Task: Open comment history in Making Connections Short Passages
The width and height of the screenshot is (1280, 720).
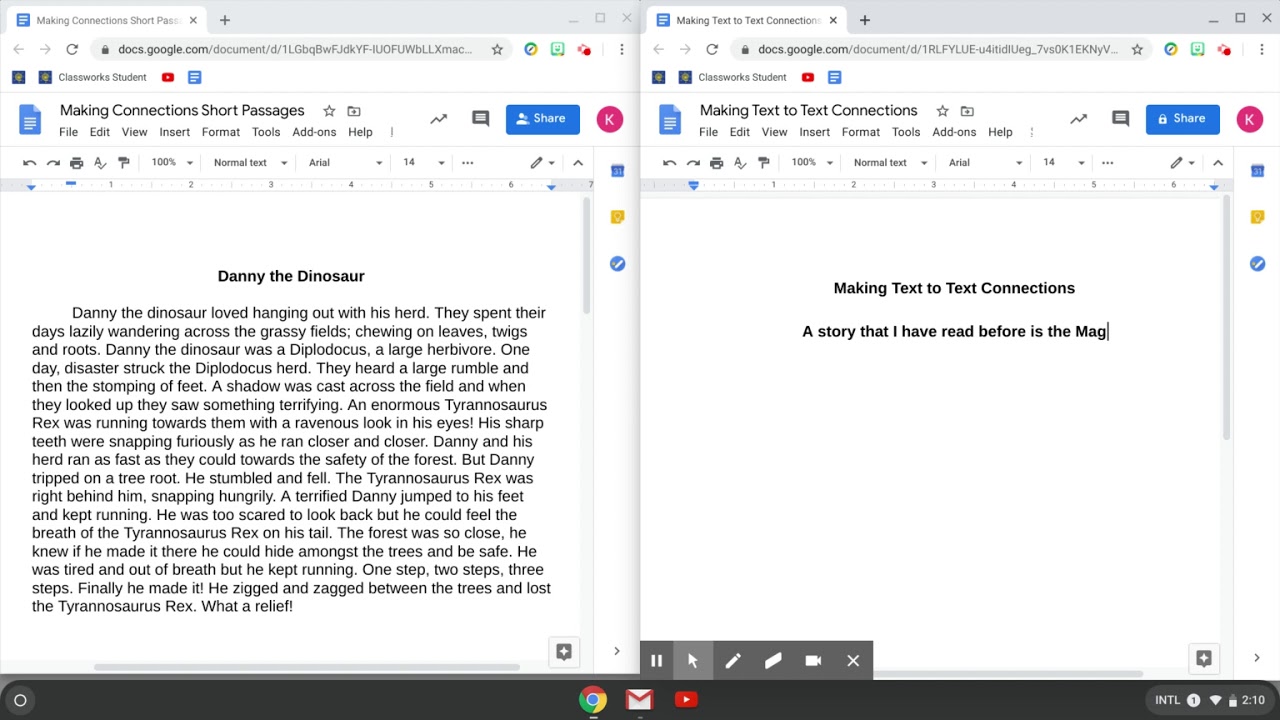Action: [x=481, y=119]
